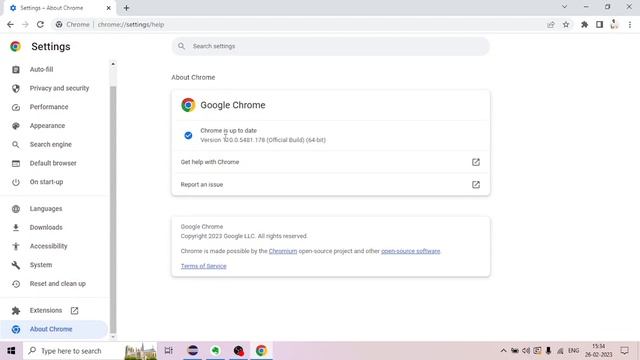Click the volume icon in the system tray
Screen dimensions: 640x360
click(x=526, y=351)
